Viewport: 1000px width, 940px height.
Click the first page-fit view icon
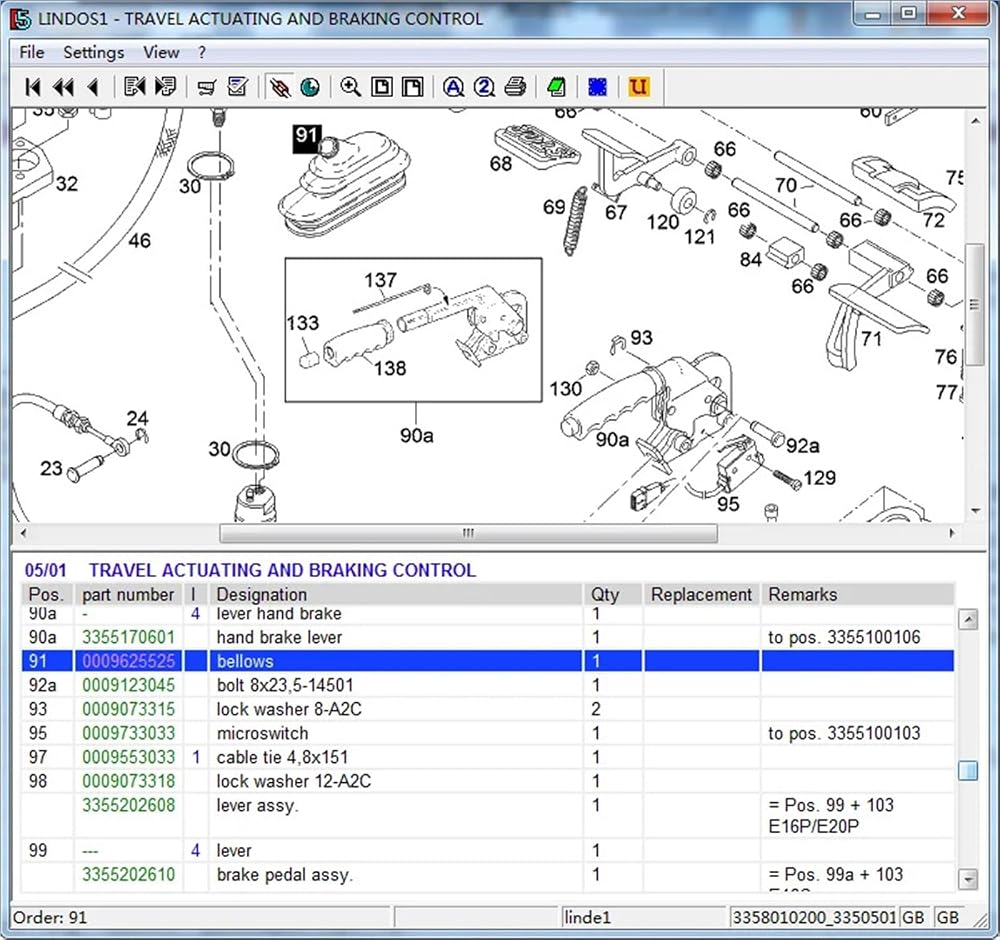(x=381, y=87)
